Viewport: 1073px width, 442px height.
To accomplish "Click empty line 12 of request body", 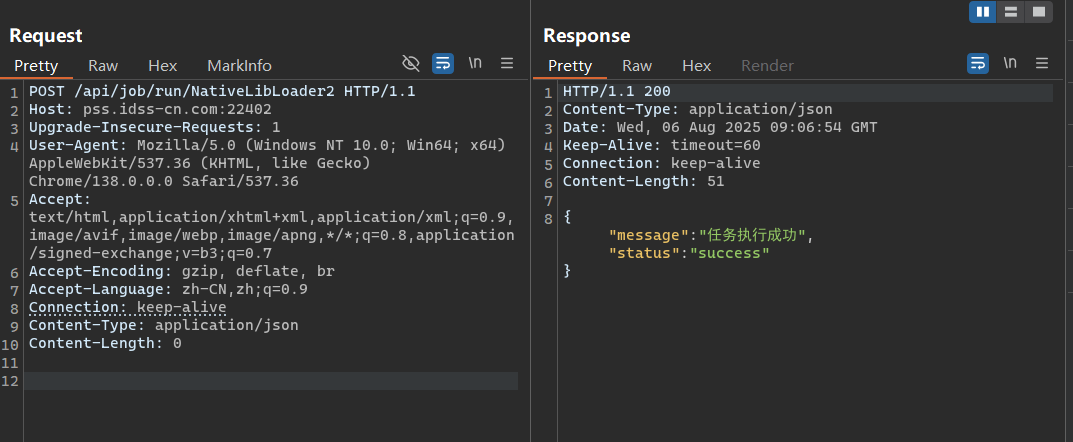I will point(271,381).
